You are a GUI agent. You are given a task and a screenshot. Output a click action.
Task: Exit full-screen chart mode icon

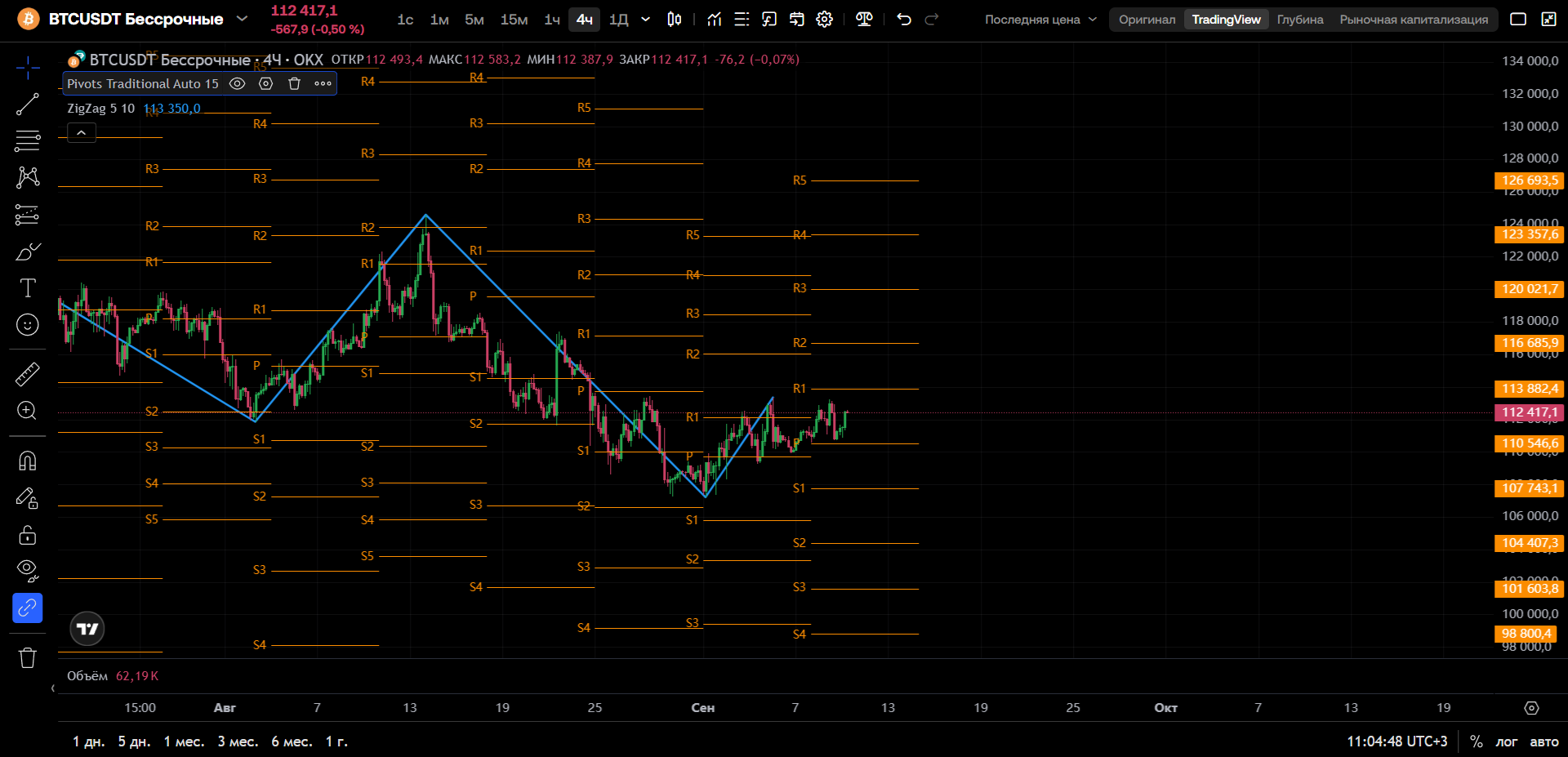tap(1548, 19)
